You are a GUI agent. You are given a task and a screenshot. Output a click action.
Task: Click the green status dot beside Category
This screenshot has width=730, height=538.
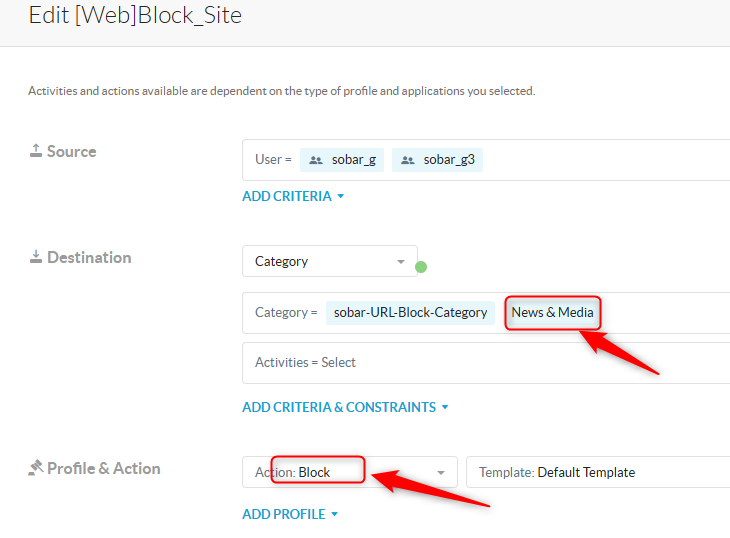coord(421,267)
